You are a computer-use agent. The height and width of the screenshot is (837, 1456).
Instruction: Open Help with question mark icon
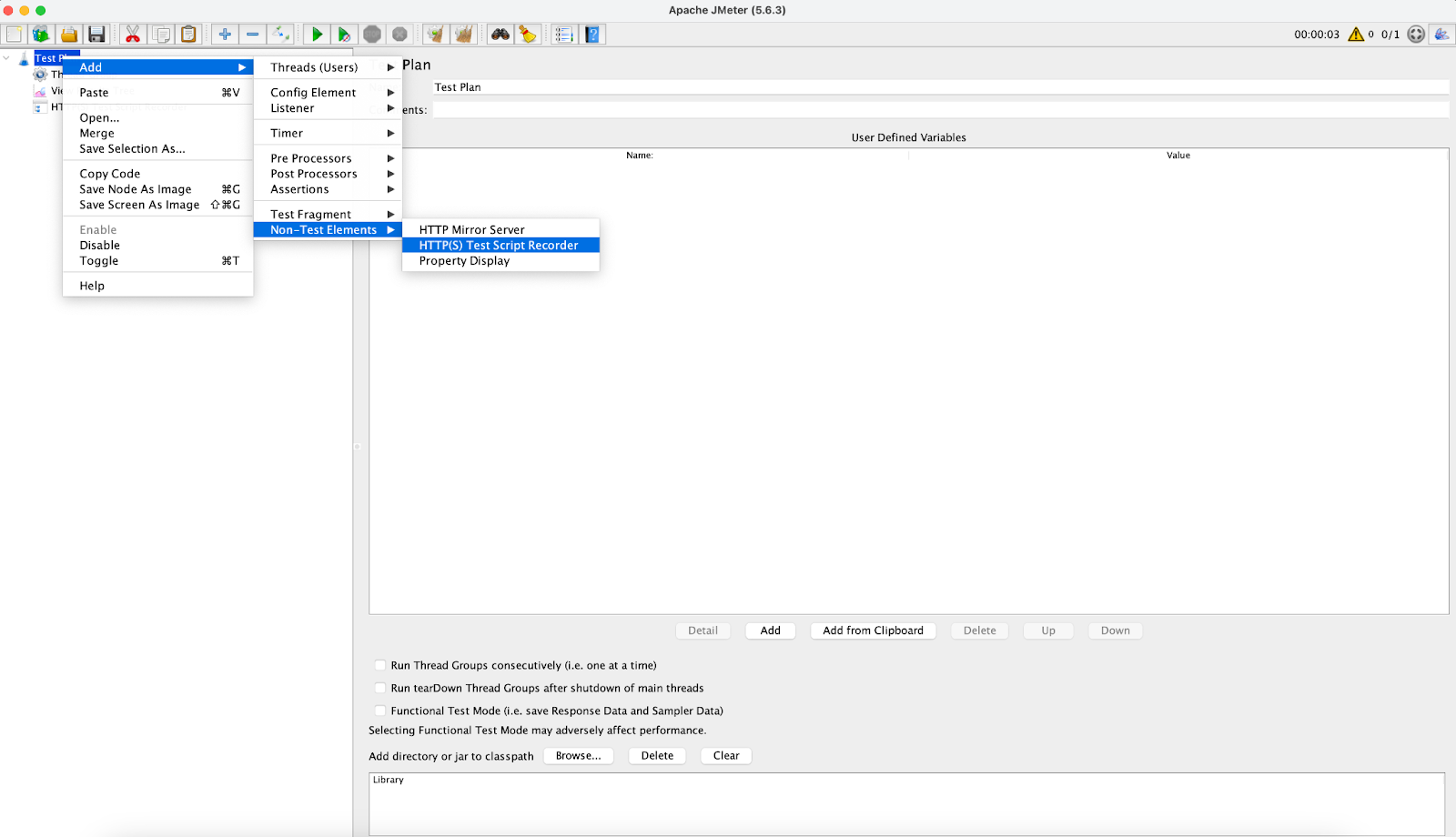coord(592,35)
